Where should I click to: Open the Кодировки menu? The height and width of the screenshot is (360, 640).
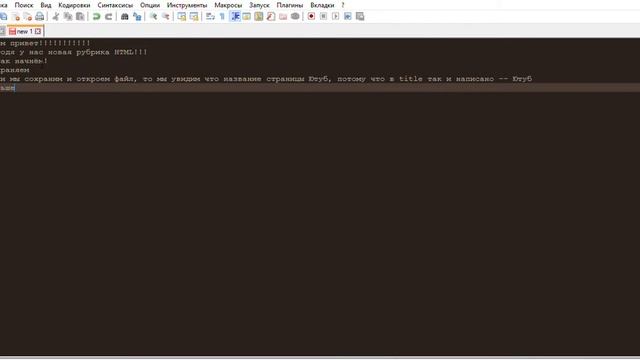[74, 5]
